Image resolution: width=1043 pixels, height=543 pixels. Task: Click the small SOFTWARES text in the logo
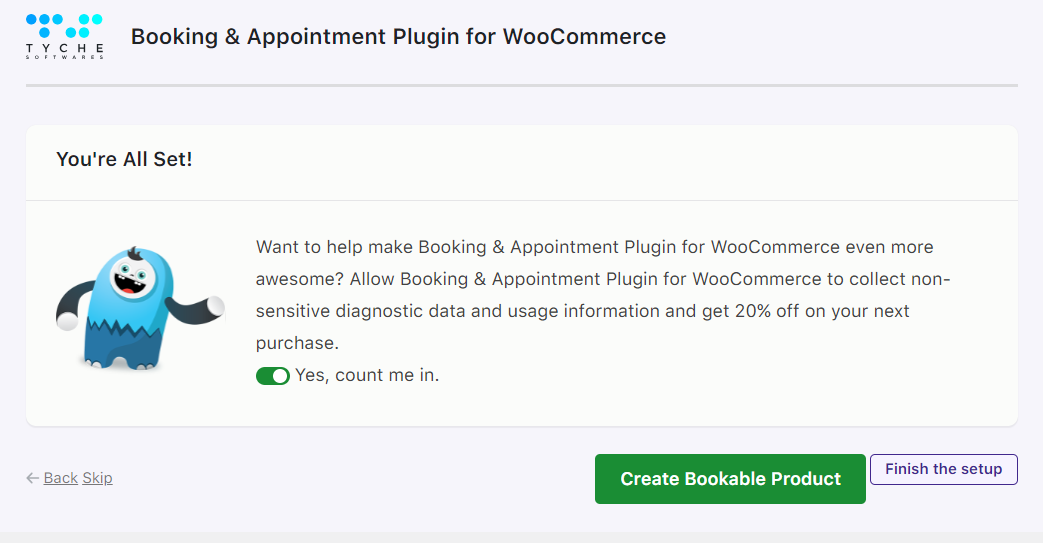click(65, 57)
